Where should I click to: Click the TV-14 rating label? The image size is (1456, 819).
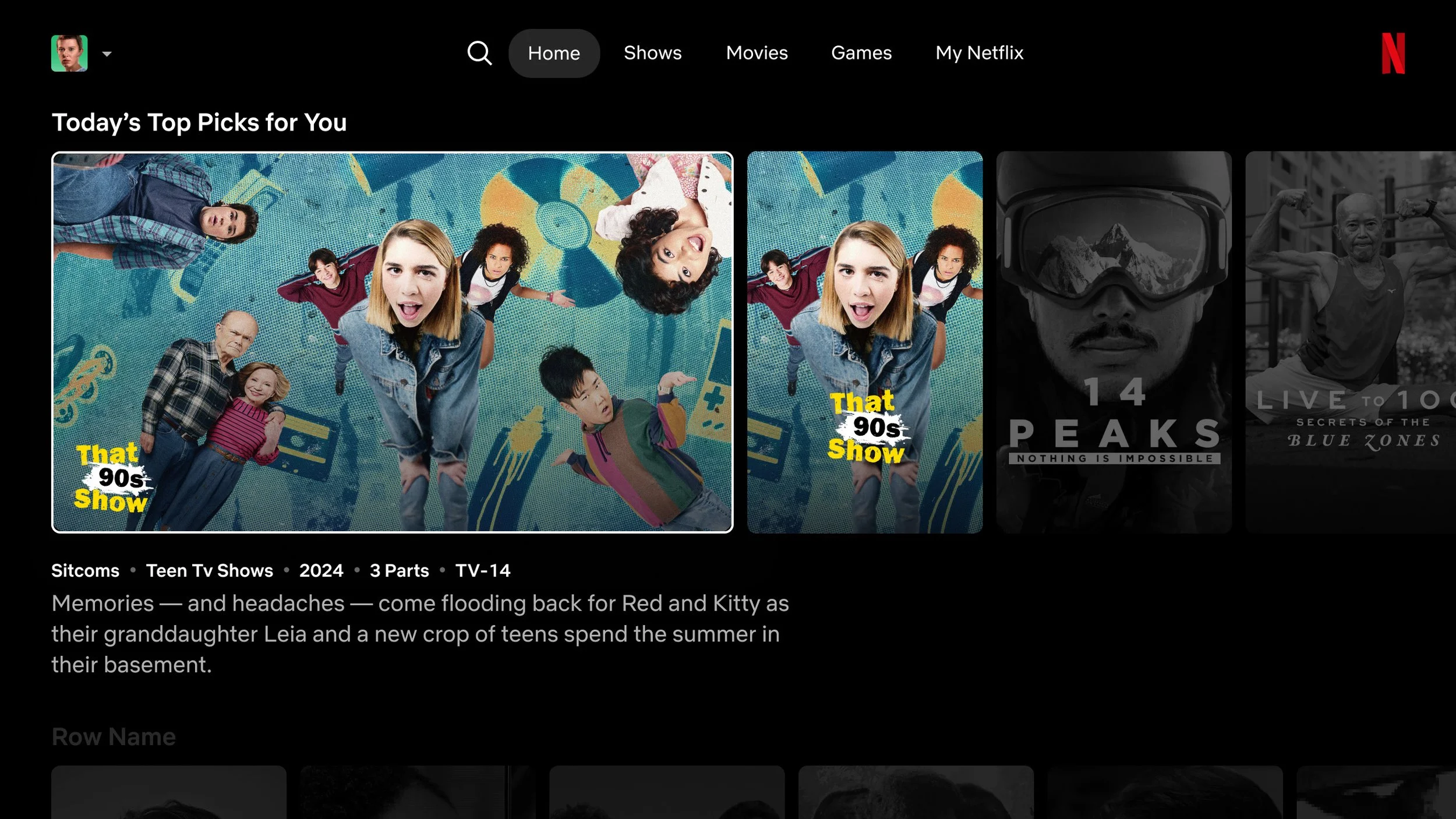[482, 570]
